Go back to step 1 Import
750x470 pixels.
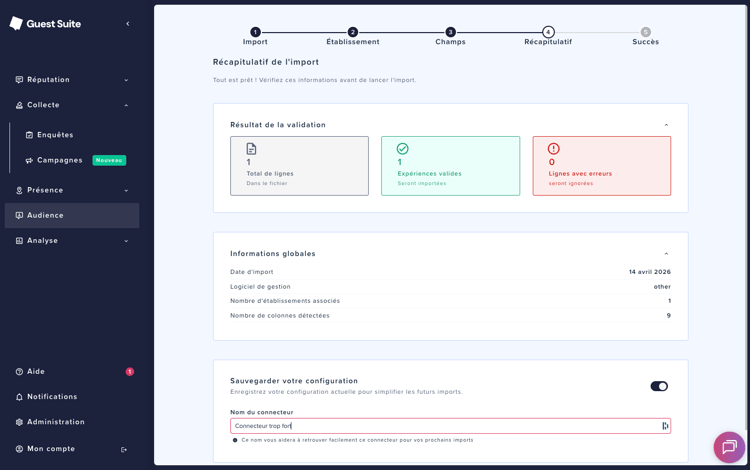coord(255,33)
